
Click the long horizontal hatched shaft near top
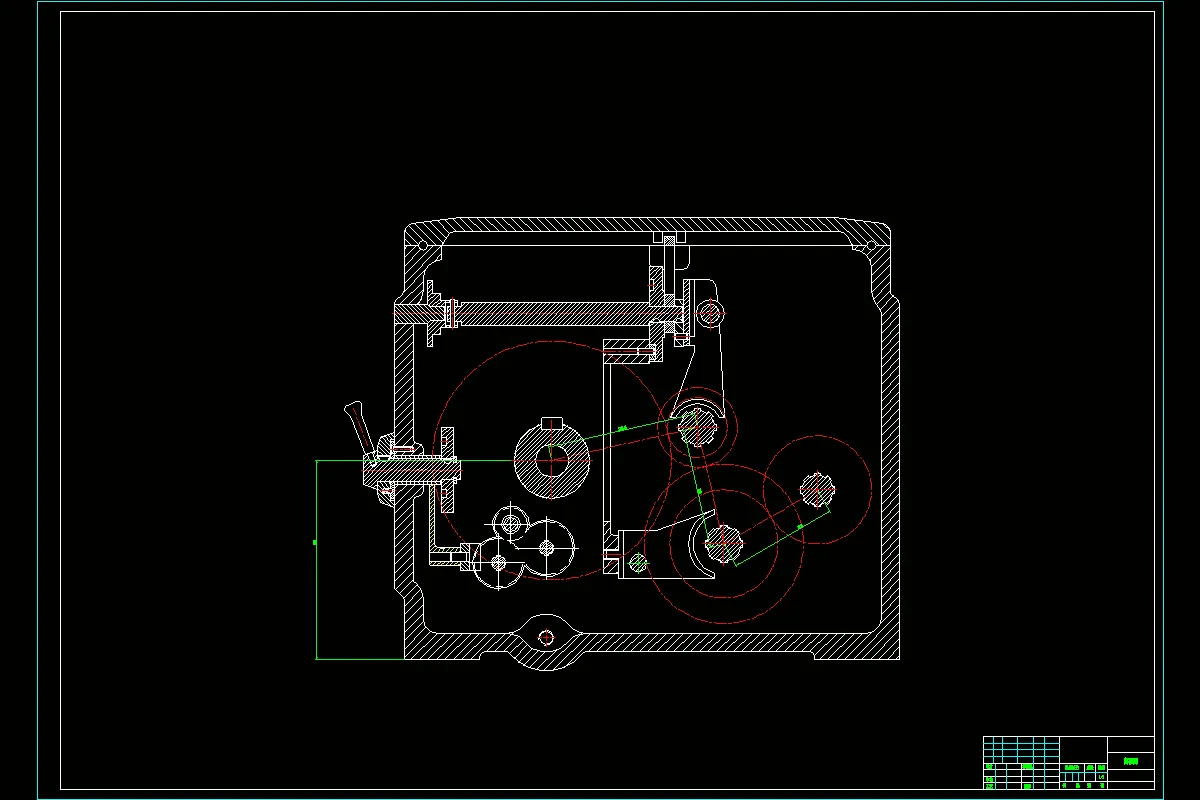click(x=557, y=313)
